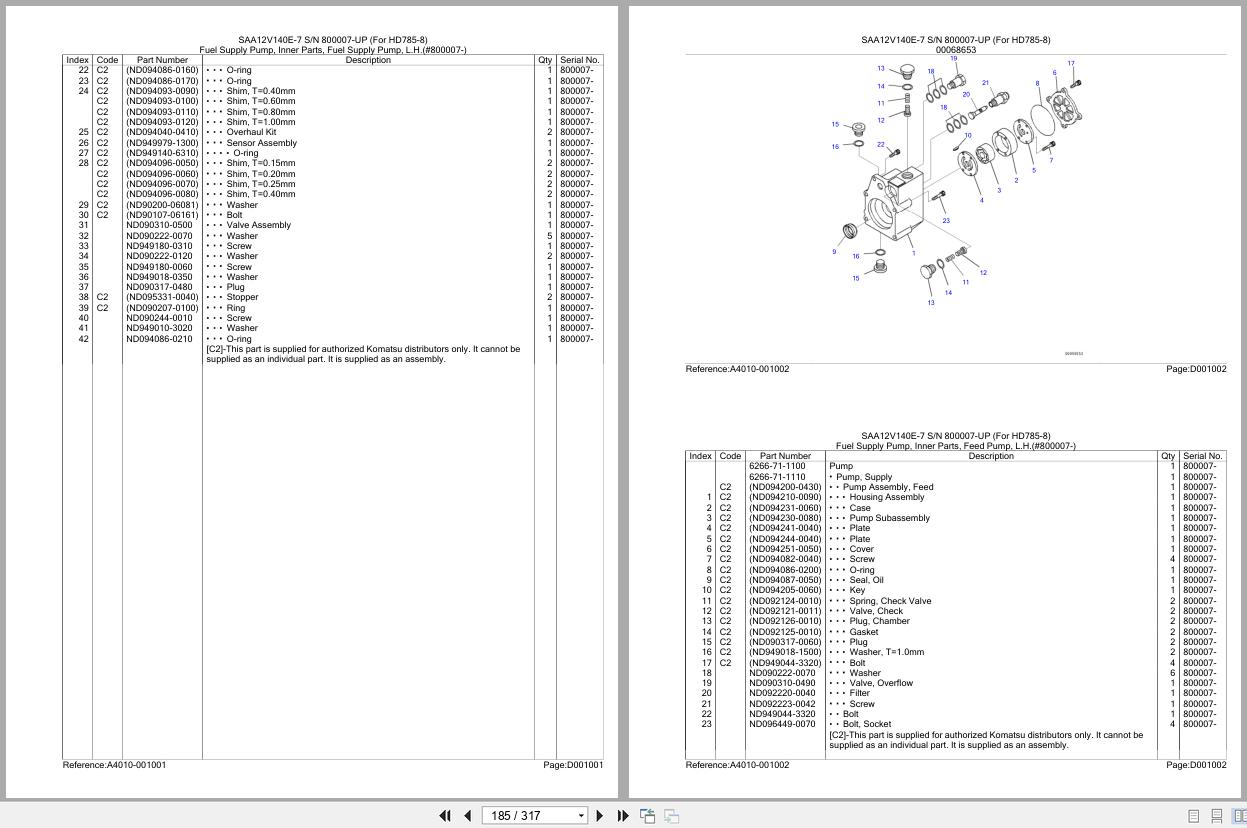This screenshot has width=1247, height=828.
Task: Click the Stopper description on left page
Action: 242,297
